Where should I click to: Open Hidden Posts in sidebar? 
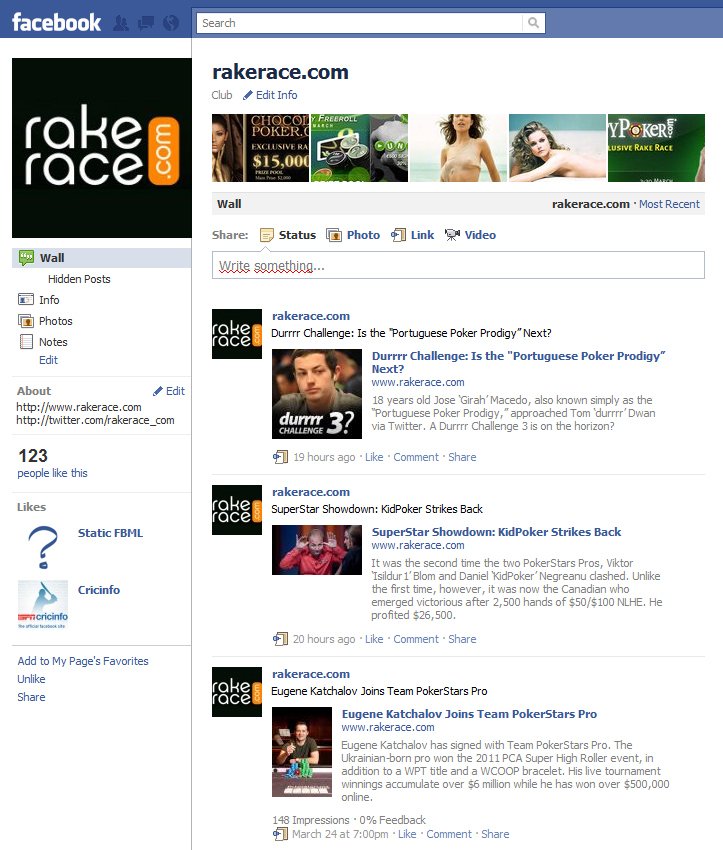[79, 279]
